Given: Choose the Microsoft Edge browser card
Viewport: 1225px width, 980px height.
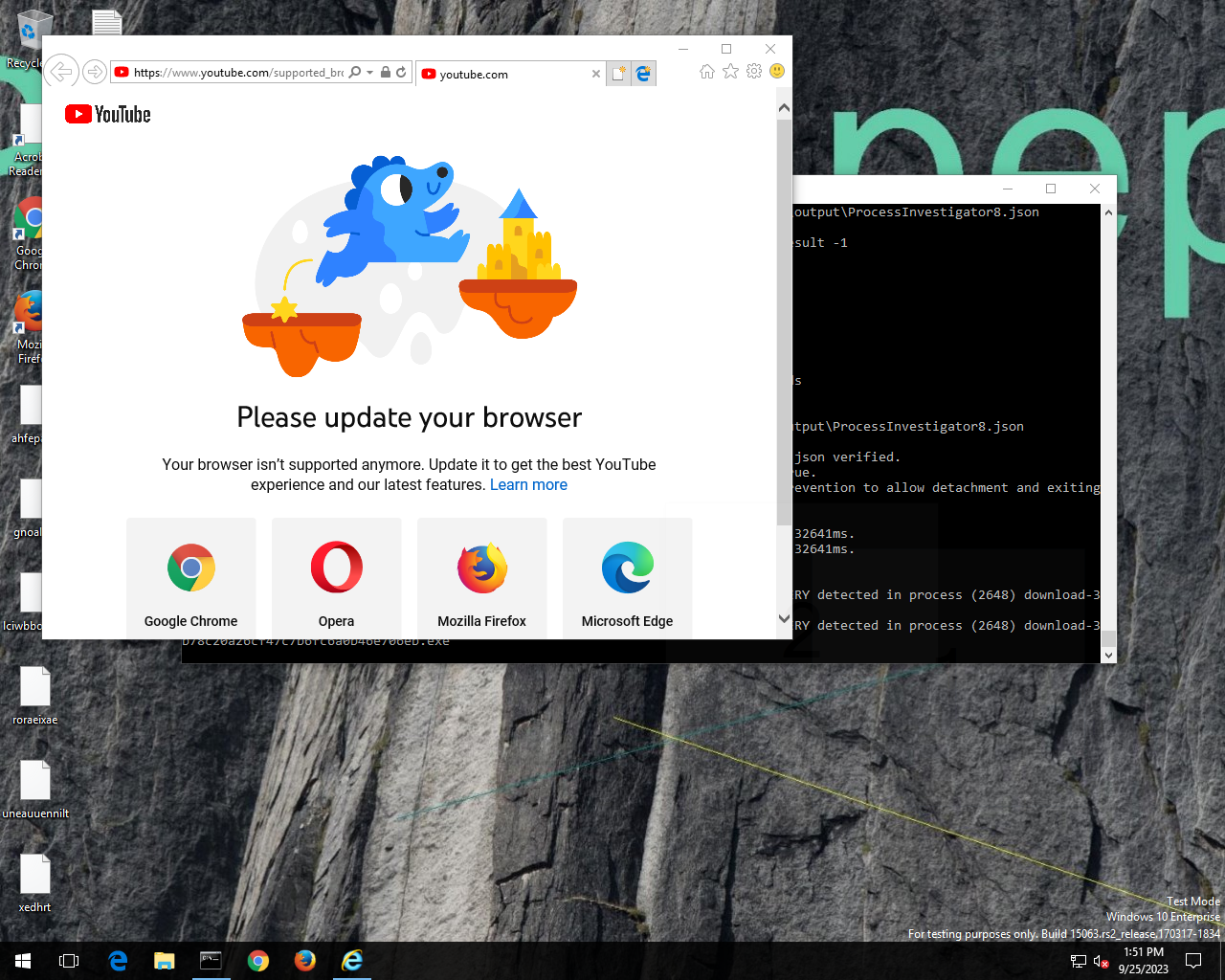Looking at the screenshot, I should 628,578.
